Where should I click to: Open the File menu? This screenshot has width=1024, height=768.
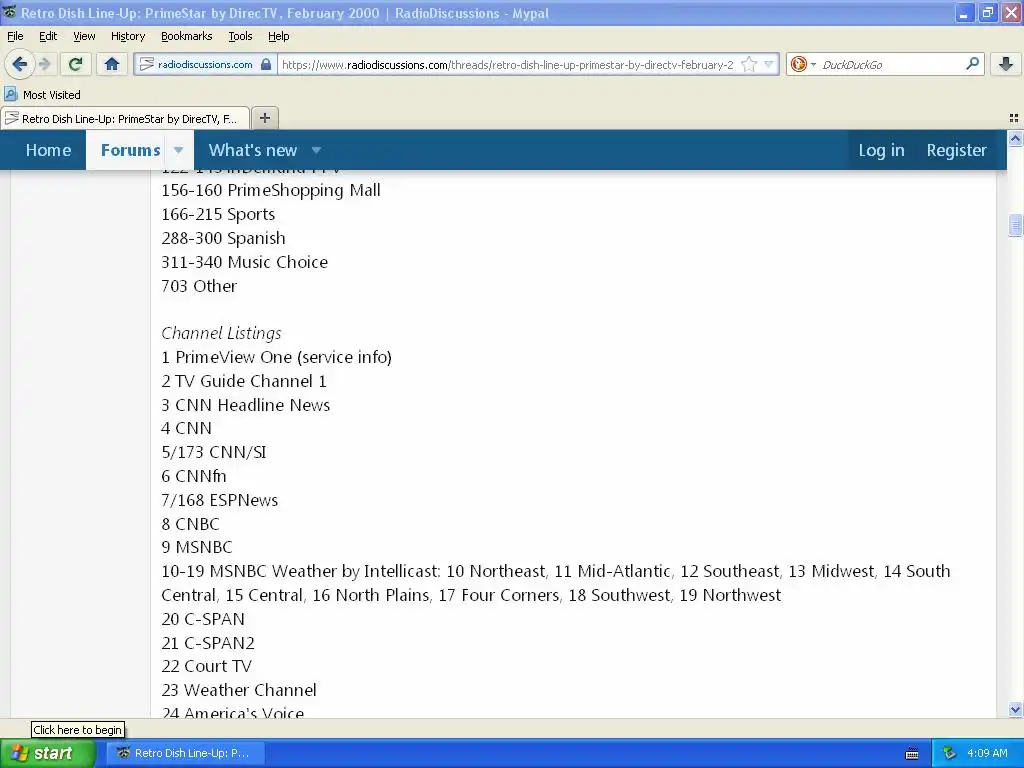15,36
